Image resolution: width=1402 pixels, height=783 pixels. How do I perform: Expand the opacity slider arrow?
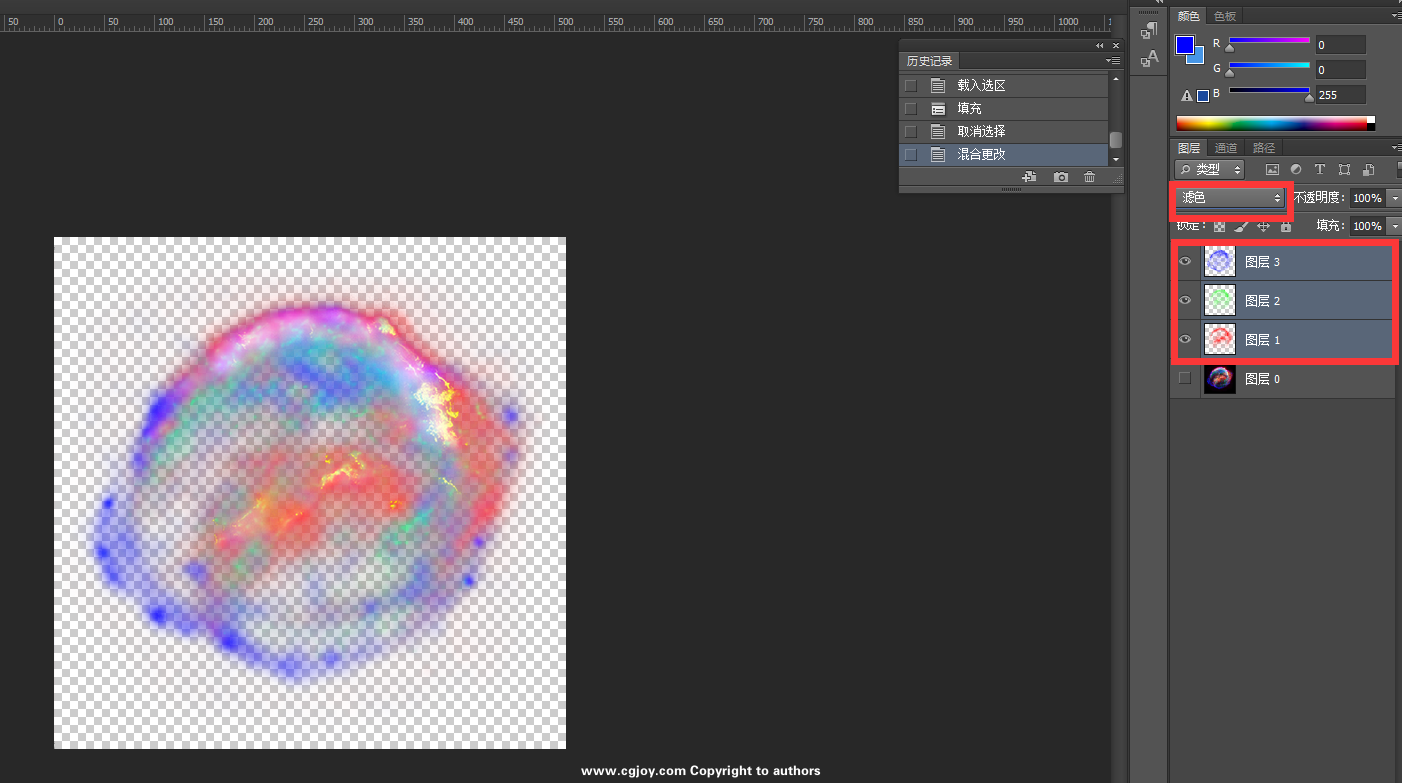[1394, 198]
